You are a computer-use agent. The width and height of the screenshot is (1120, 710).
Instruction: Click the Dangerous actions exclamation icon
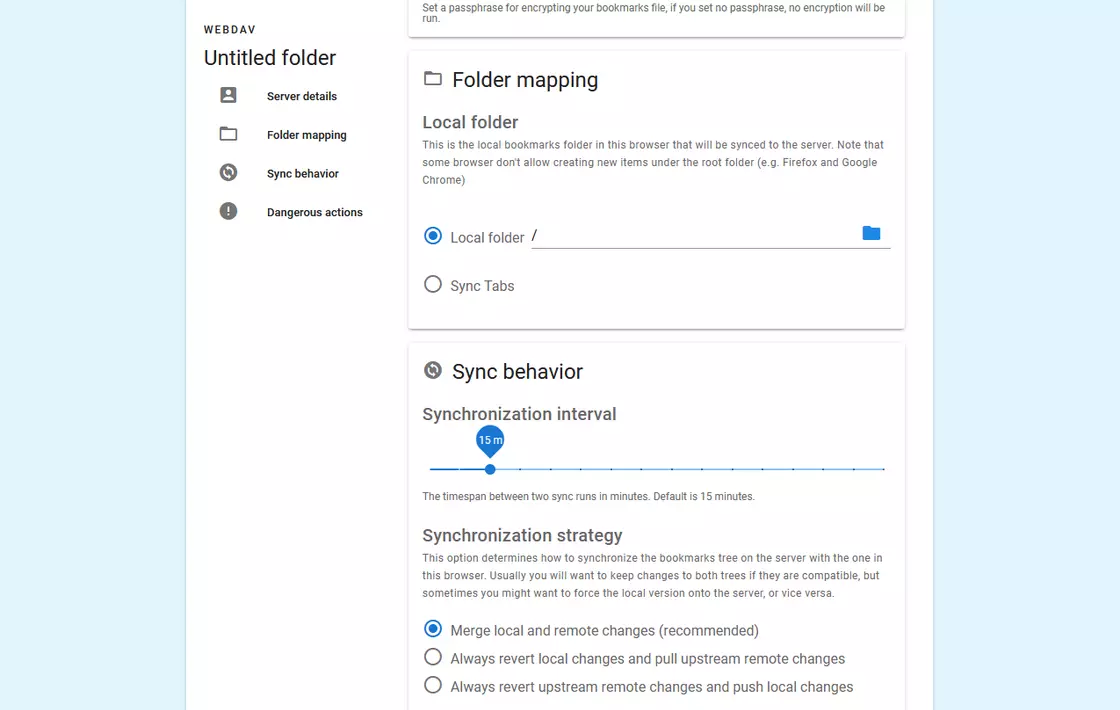click(x=228, y=211)
